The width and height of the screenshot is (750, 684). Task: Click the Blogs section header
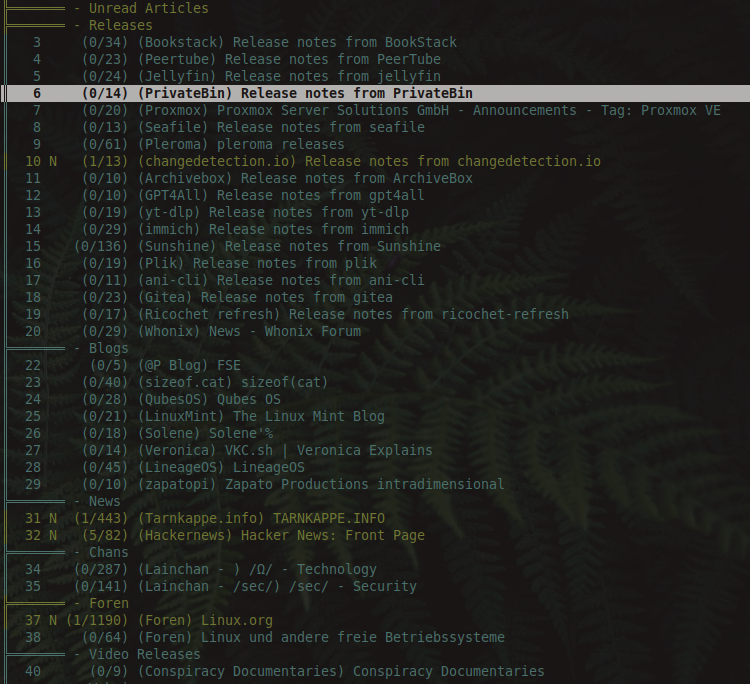[x=109, y=348]
